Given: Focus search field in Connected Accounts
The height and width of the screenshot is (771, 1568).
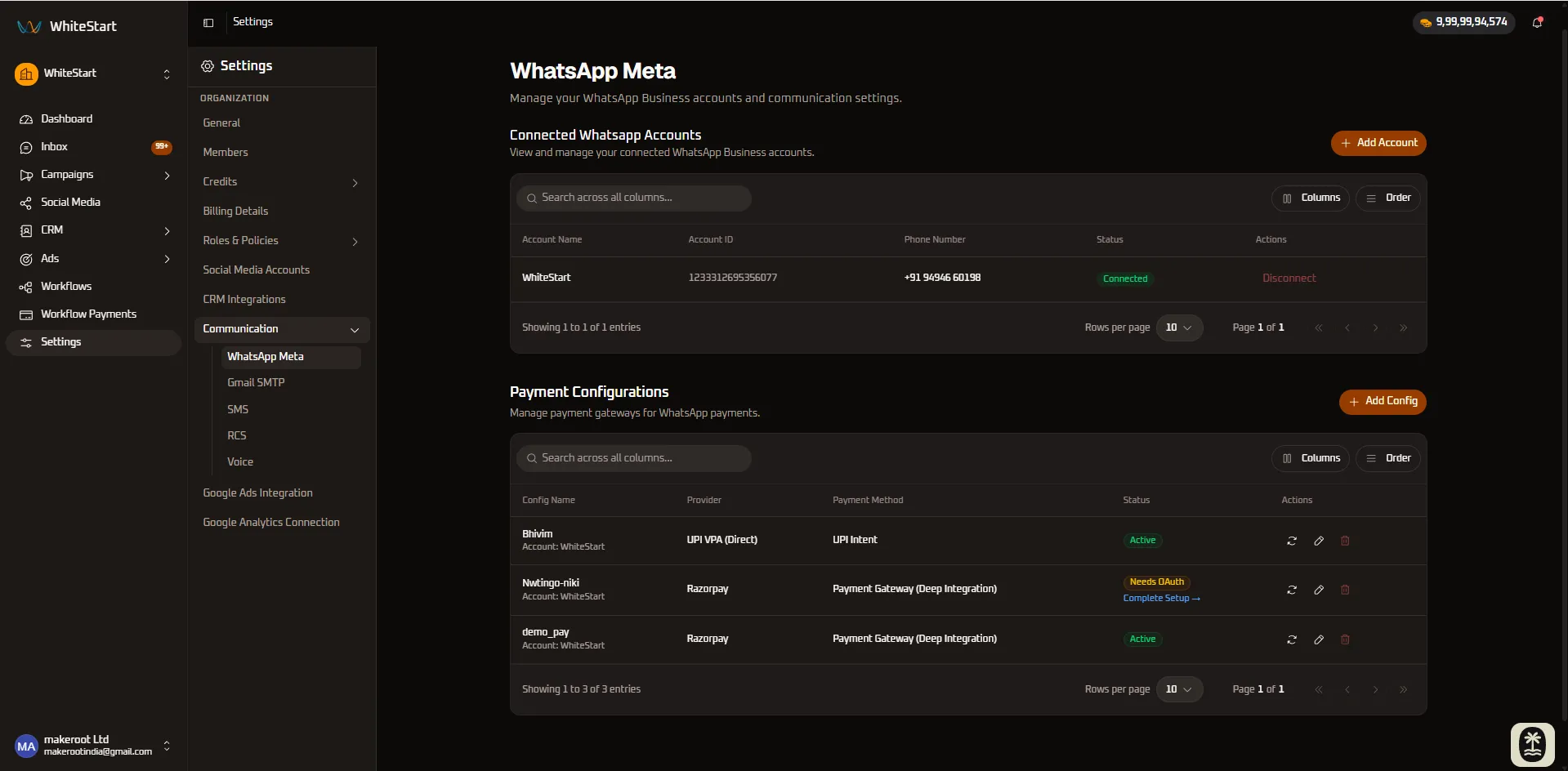Looking at the screenshot, I should (x=633, y=198).
